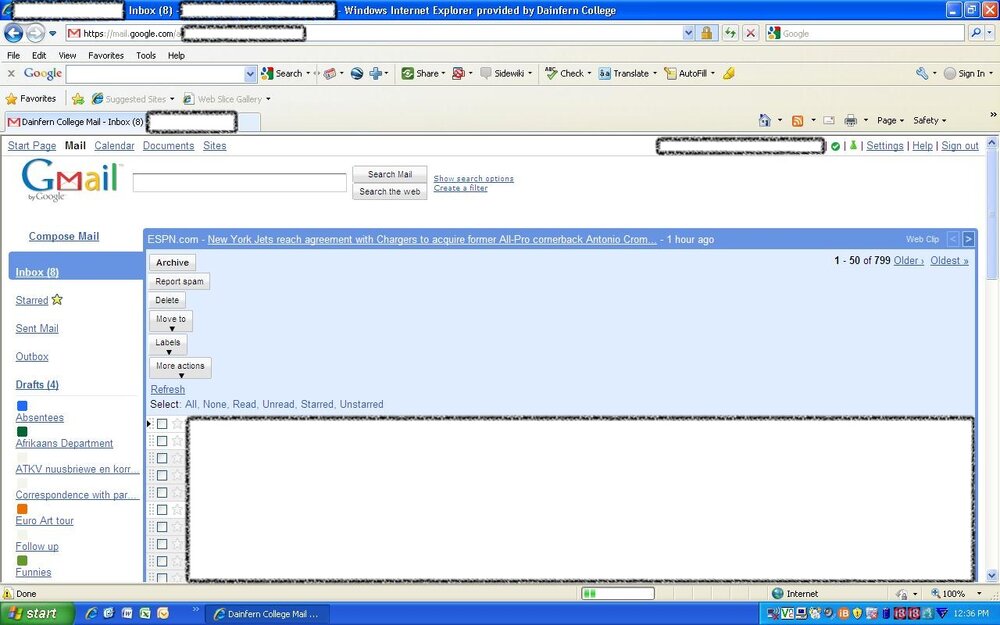1000x625 pixels.
Task: Click the Print icon in command bar
Action: pos(850,120)
